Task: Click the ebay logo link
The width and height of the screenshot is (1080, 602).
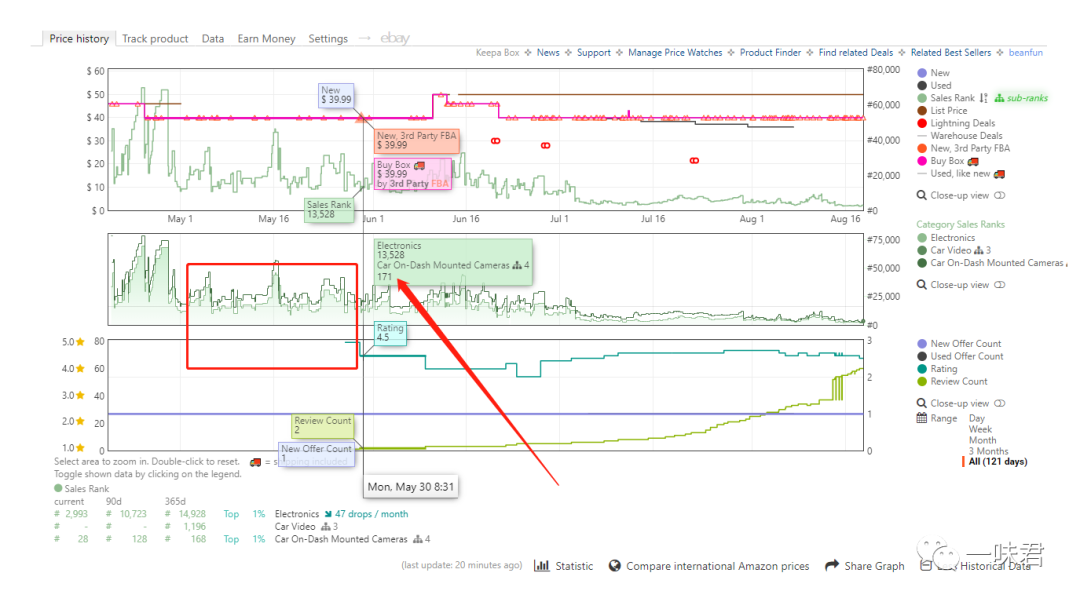Action: (395, 39)
